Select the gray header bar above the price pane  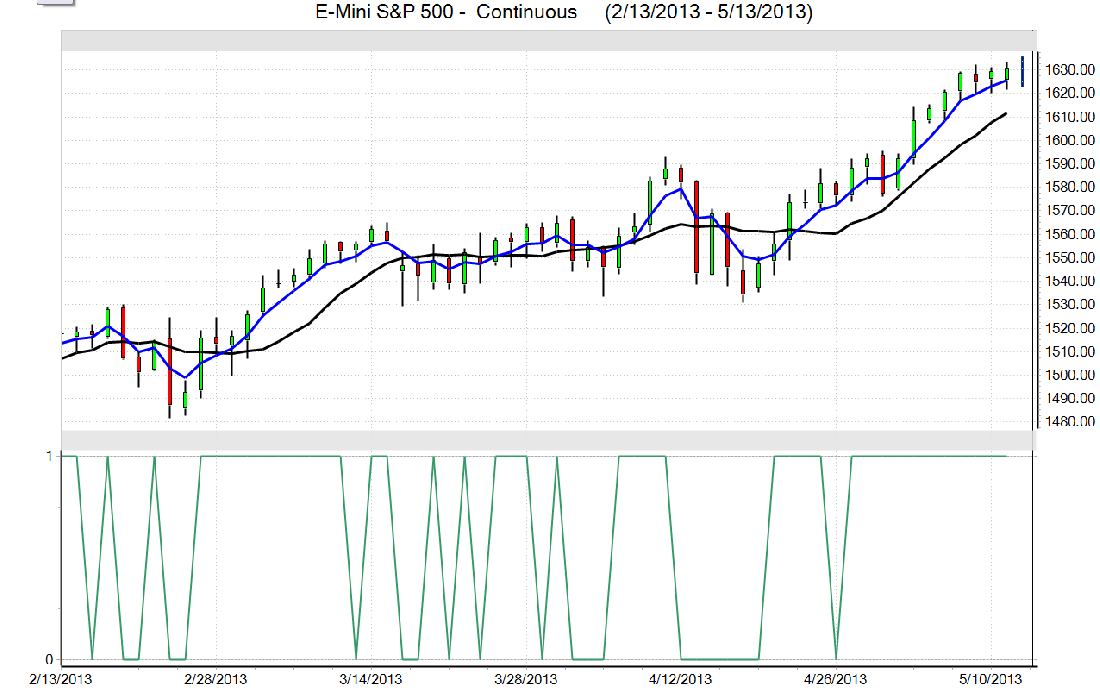click(x=550, y=40)
